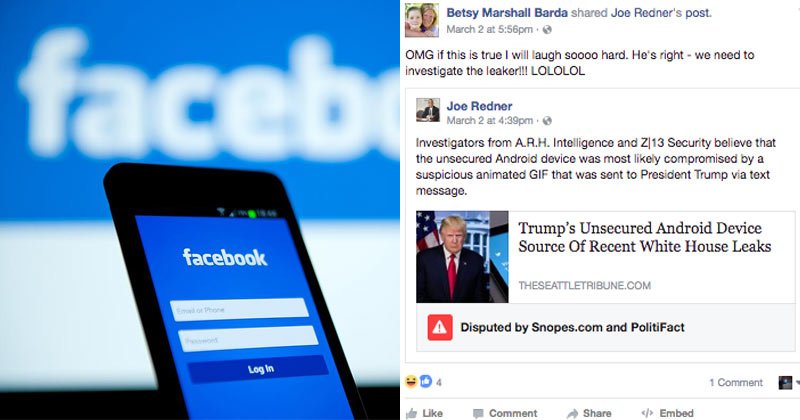Viewport: 800px width, 420px height.
Task: Click the laughing haha reaction emoji
Action: tap(411, 381)
